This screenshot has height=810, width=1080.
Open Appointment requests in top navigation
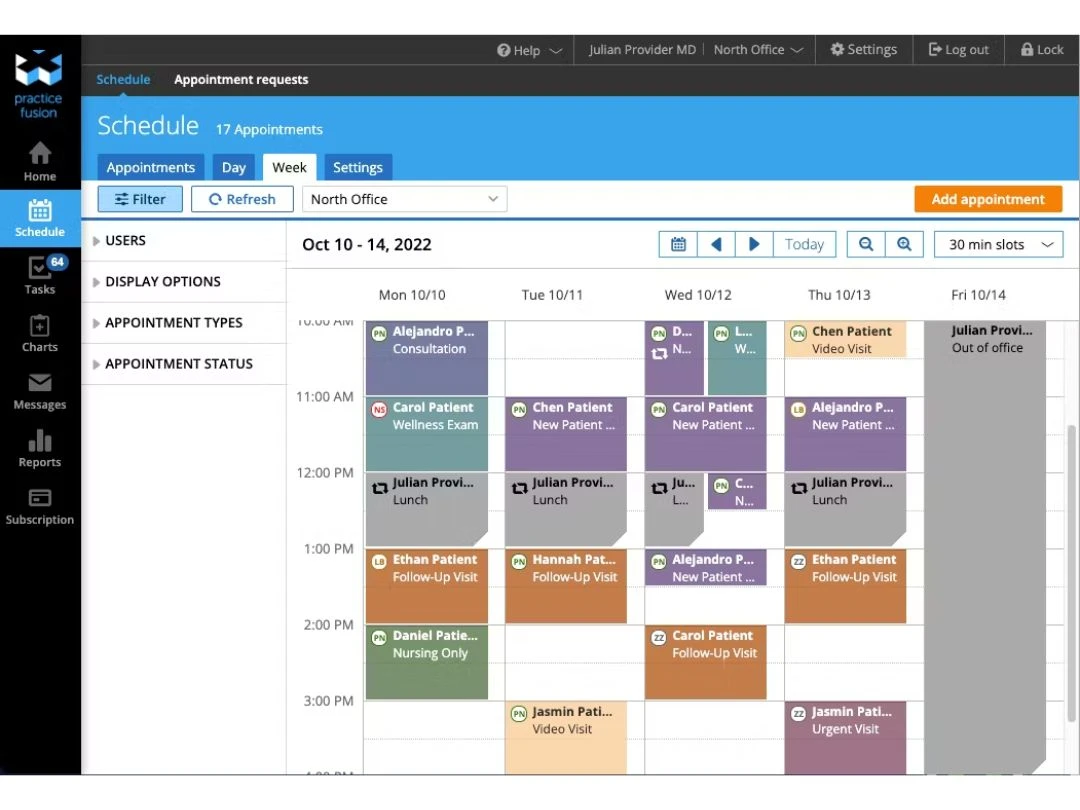pos(241,79)
